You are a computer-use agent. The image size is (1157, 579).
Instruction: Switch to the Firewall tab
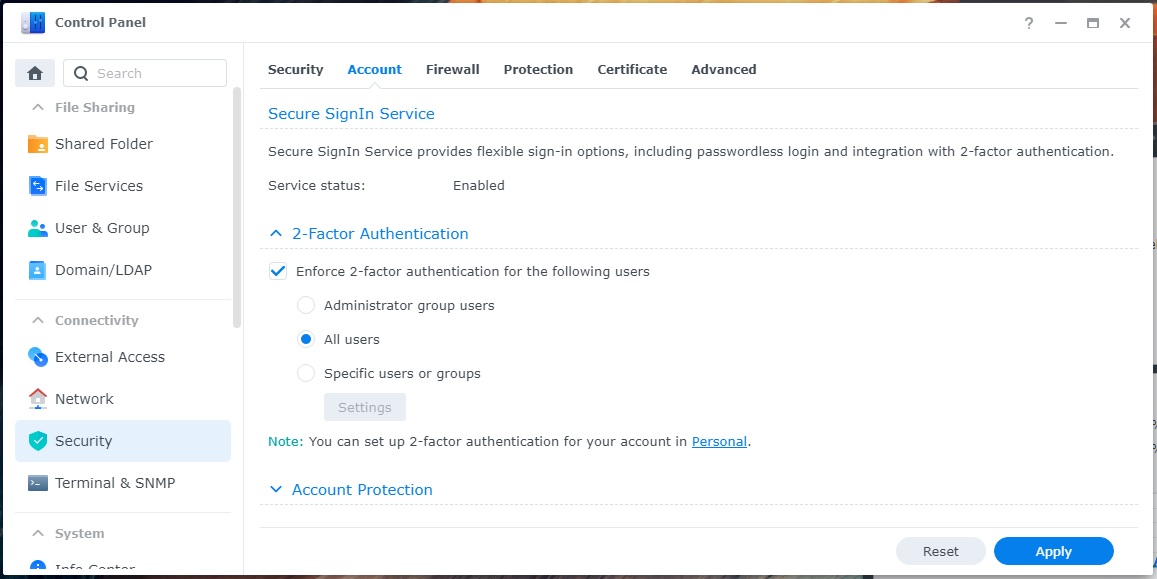click(452, 69)
